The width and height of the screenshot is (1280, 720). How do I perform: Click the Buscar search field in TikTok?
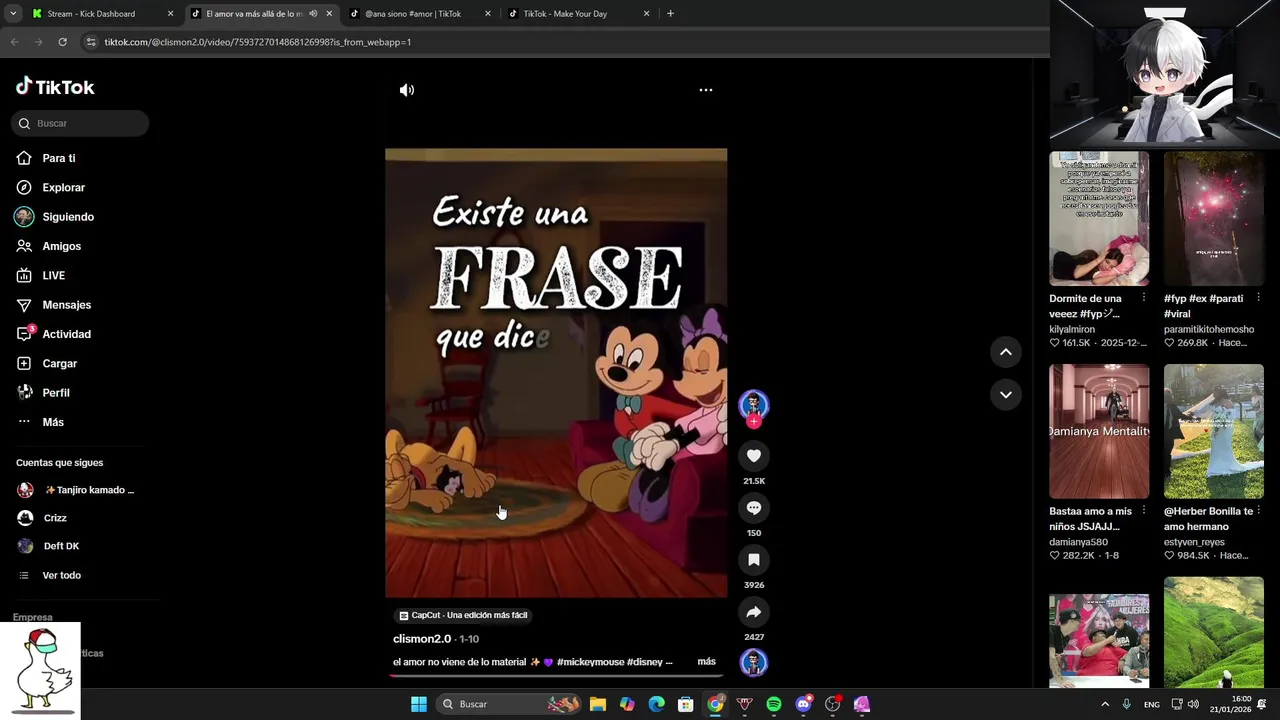80,123
